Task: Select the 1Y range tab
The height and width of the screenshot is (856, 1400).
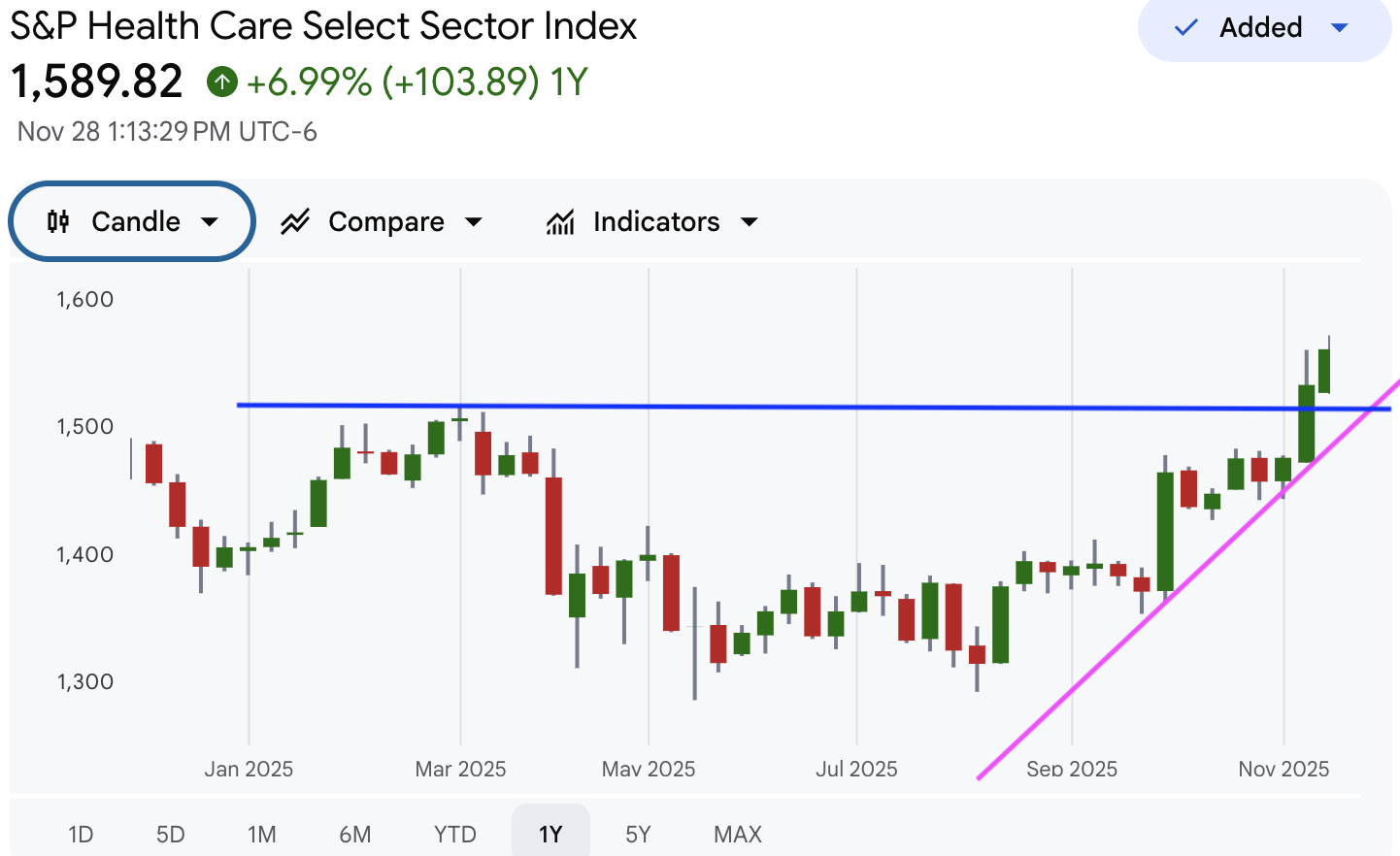Action: pyautogui.click(x=550, y=835)
